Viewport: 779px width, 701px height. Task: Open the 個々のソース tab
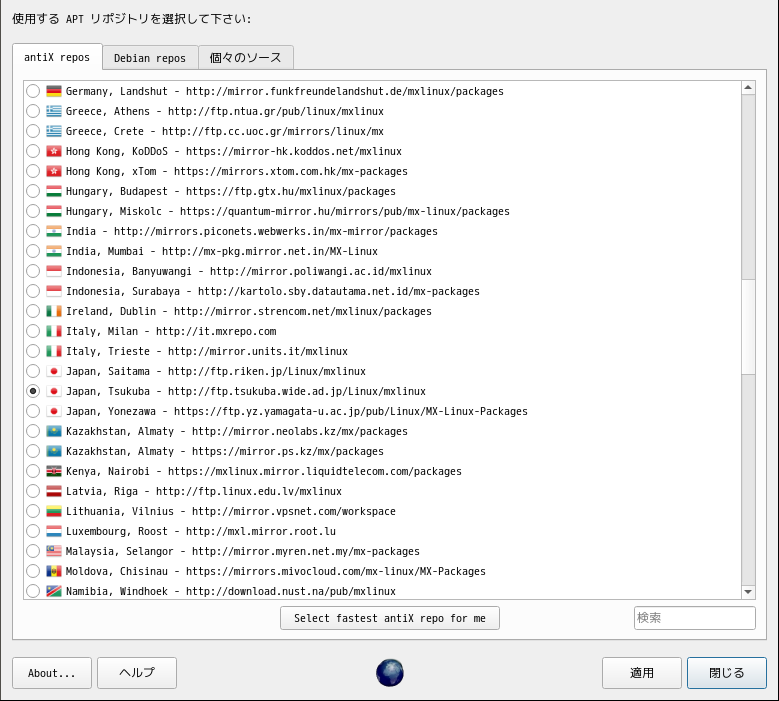tap(245, 58)
